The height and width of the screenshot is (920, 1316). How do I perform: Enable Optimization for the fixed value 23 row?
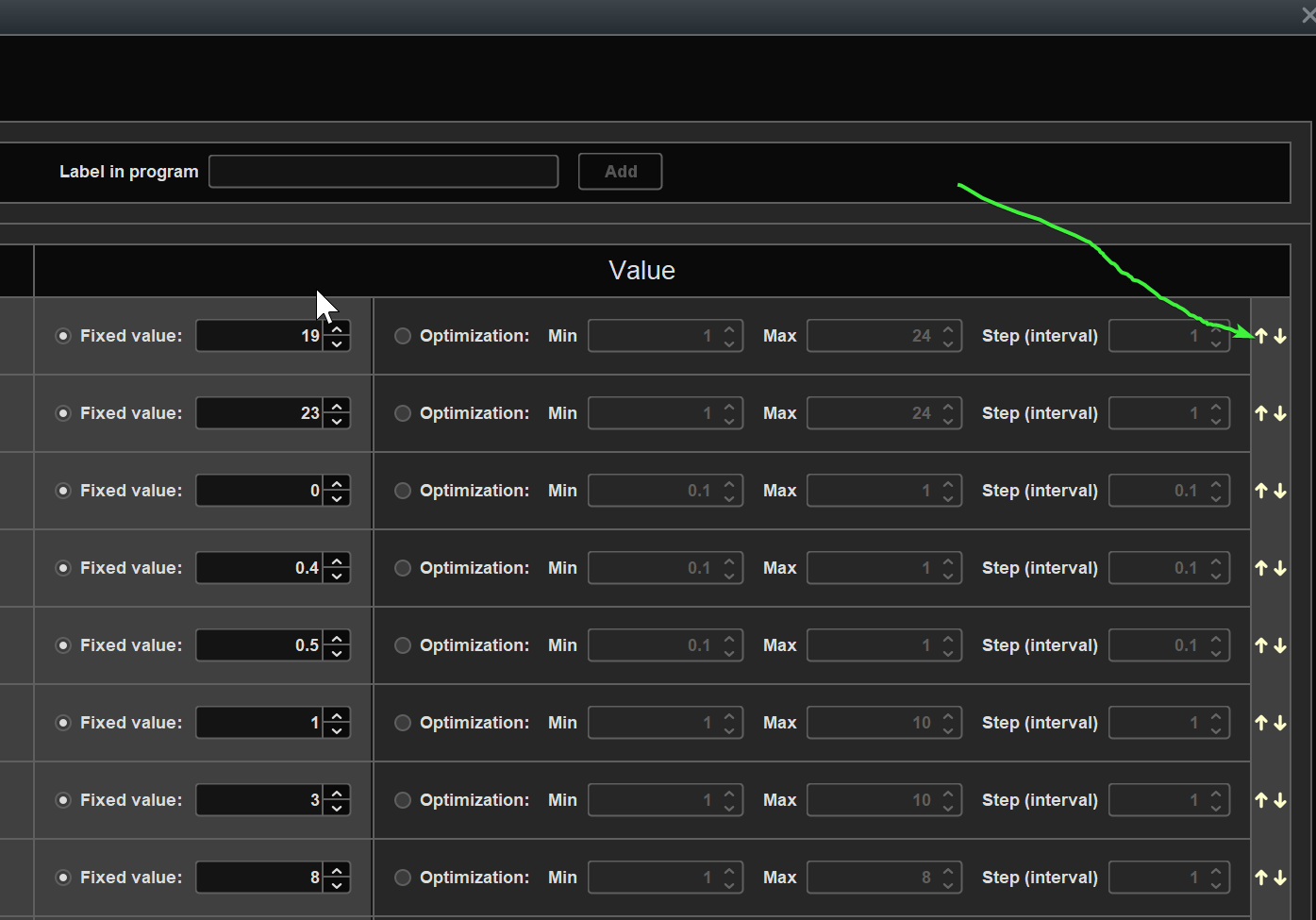(x=403, y=413)
